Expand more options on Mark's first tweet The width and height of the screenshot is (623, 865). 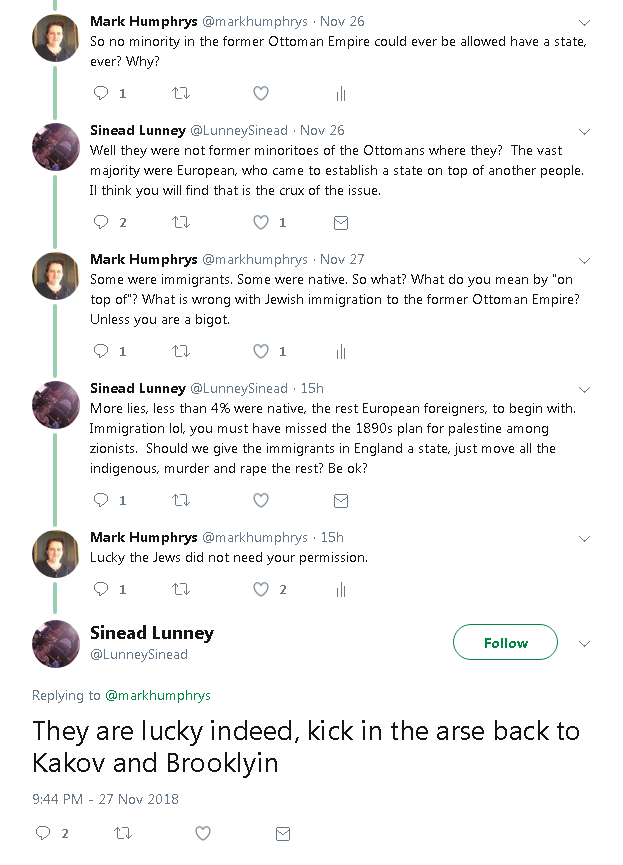(x=585, y=21)
